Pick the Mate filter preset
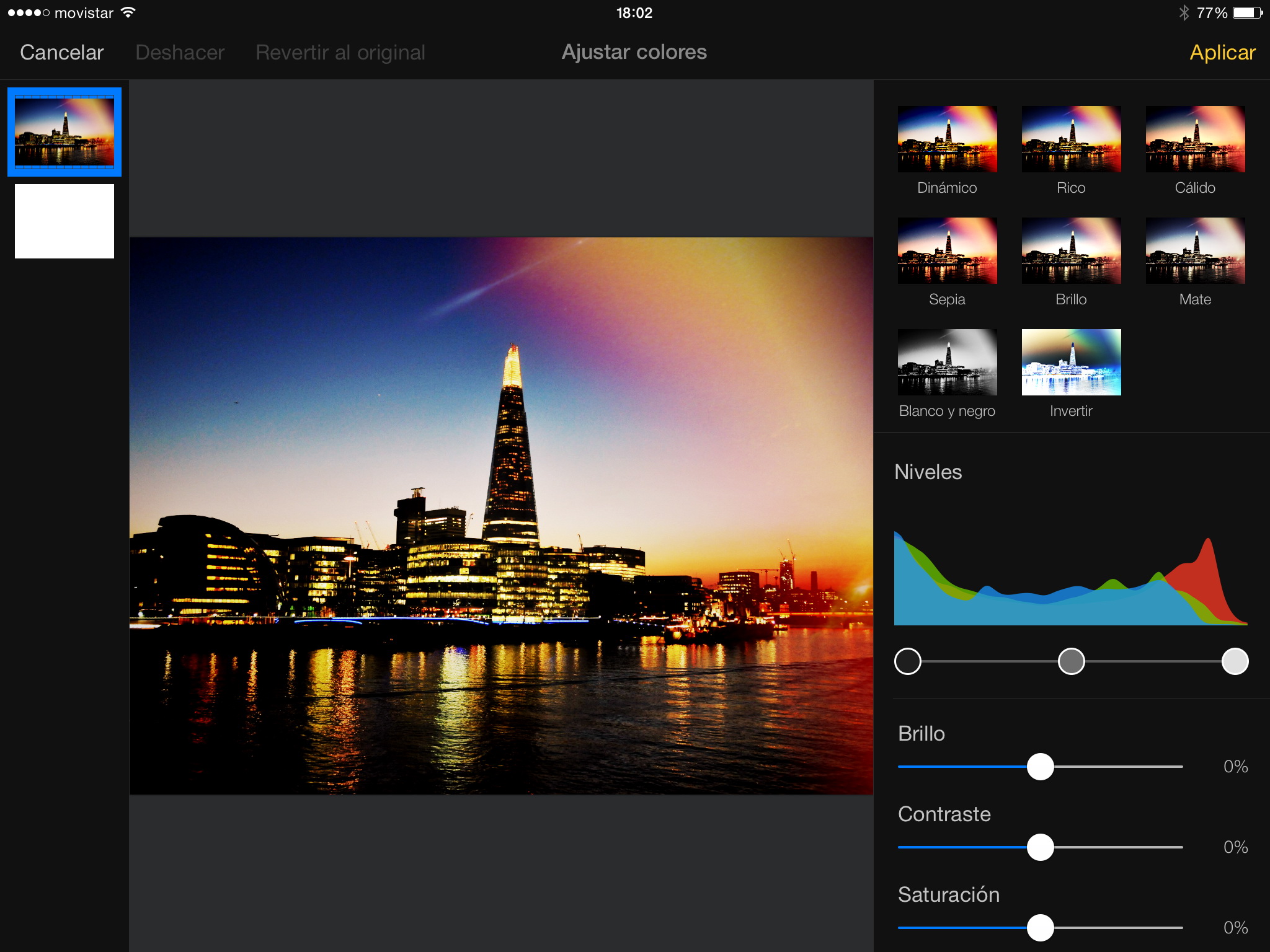Image resolution: width=1270 pixels, height=952 pixels. click(x=1195, y=251)
